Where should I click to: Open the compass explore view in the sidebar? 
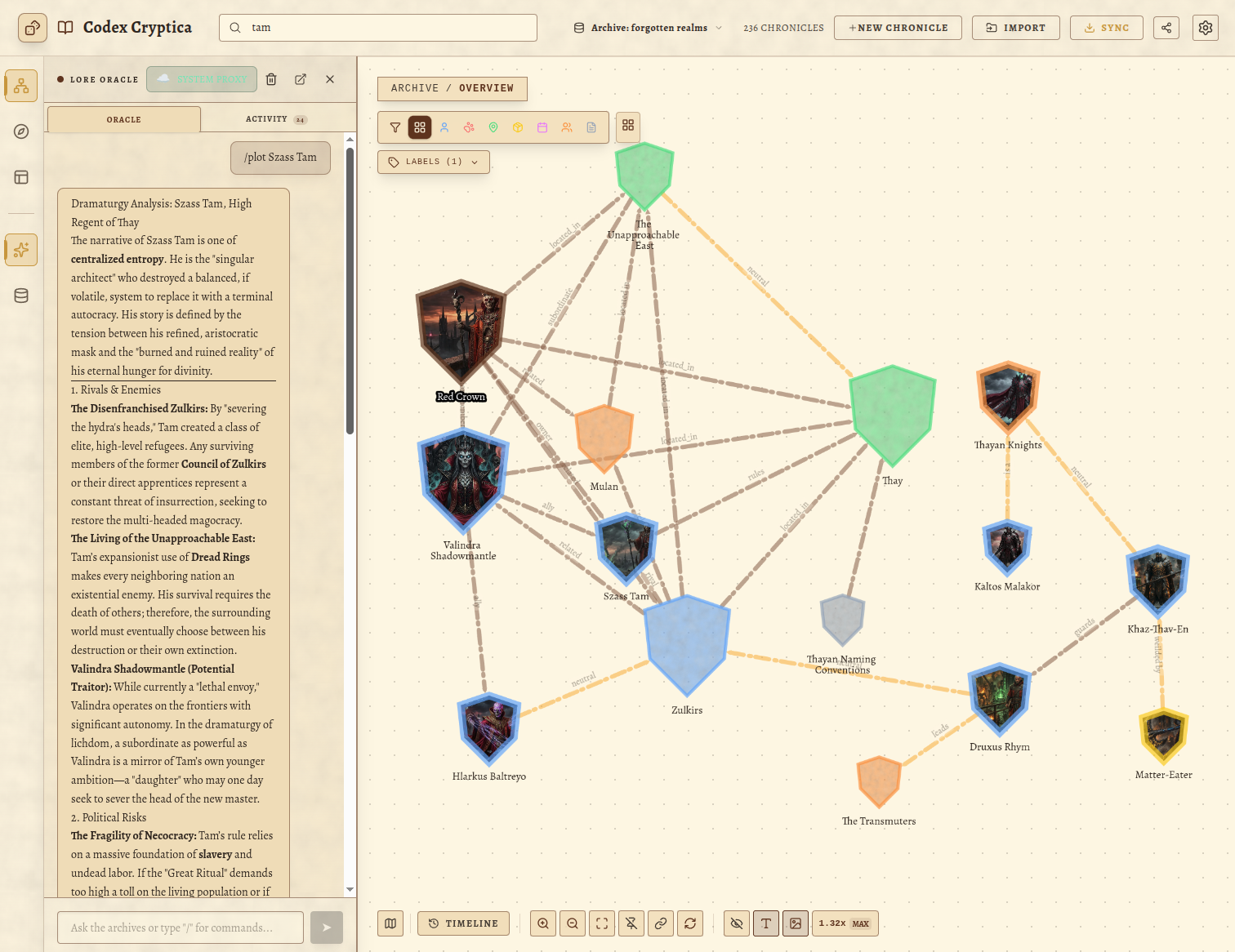[x=21, y=131]
